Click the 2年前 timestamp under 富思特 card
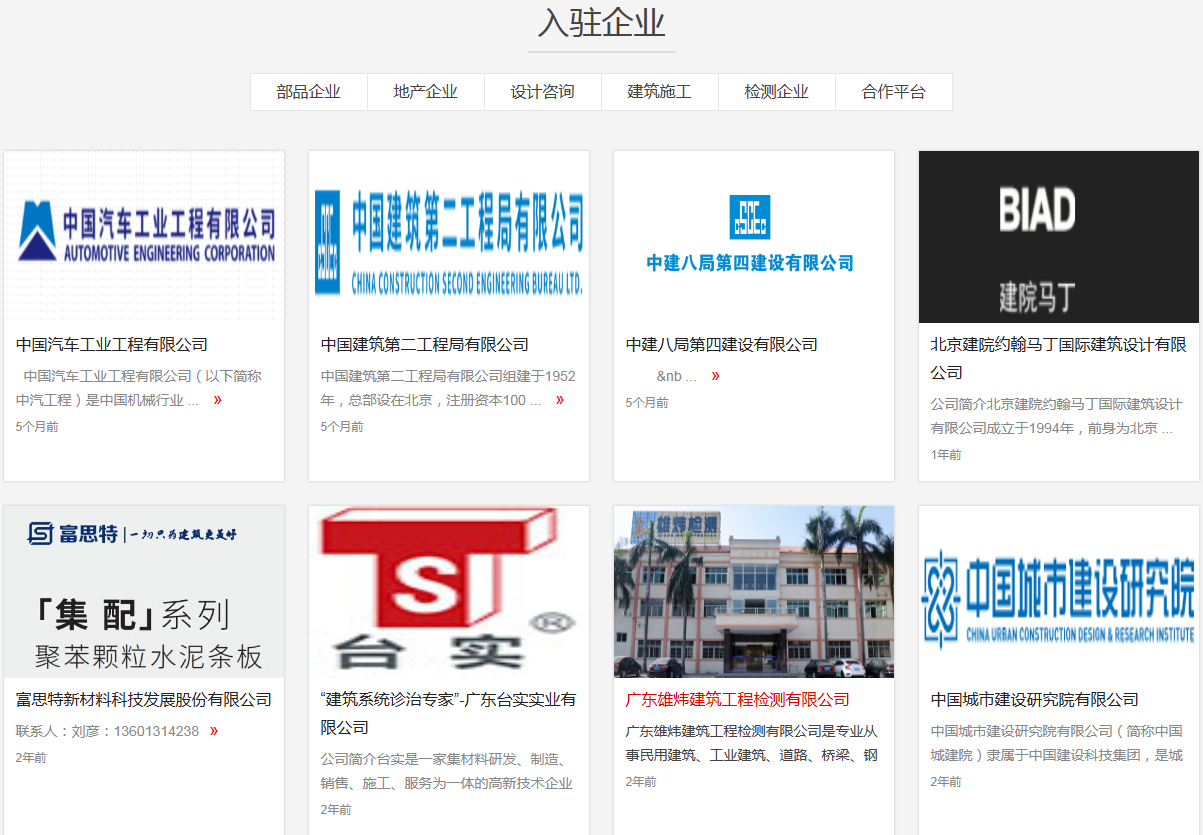Viewport: 1203px width, 835px height. tap(31, 758)
